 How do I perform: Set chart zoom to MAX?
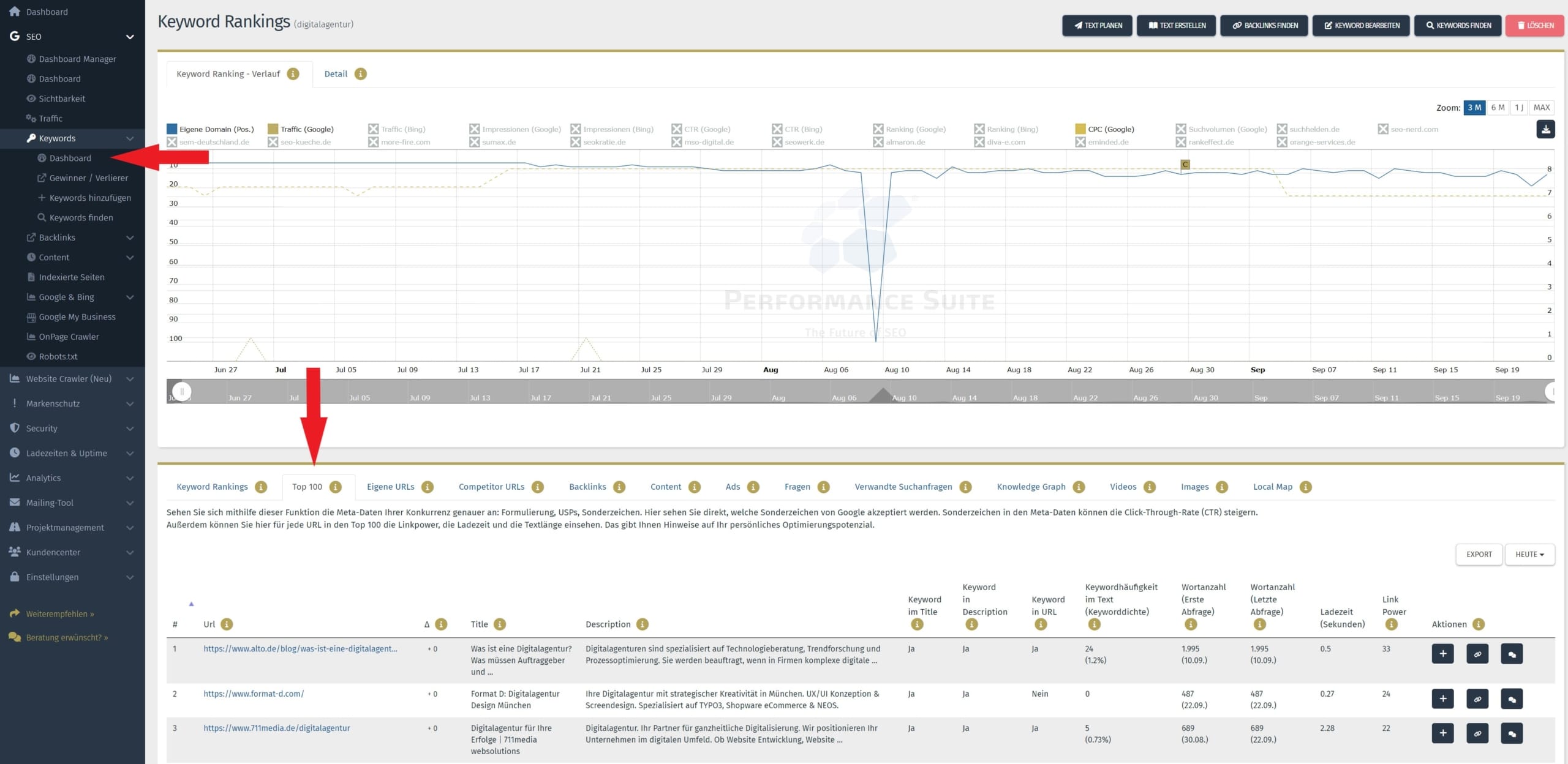[1541, 108]
